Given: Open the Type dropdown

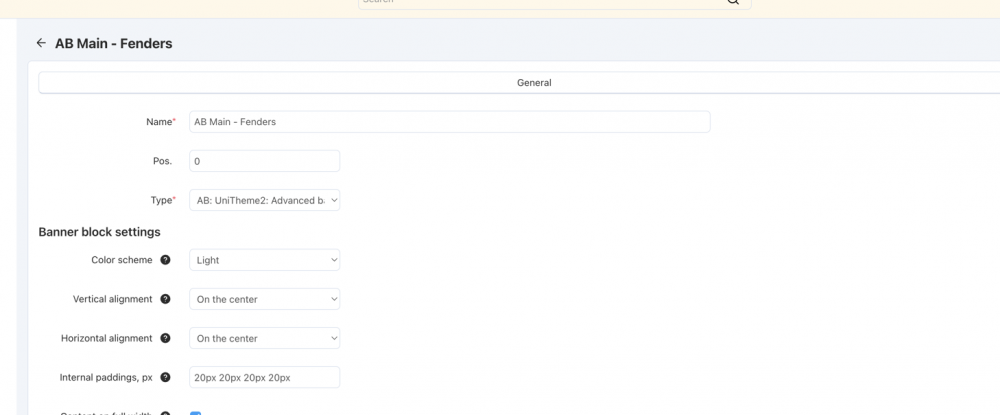Looking at the screenshot, I should point(264,200).
